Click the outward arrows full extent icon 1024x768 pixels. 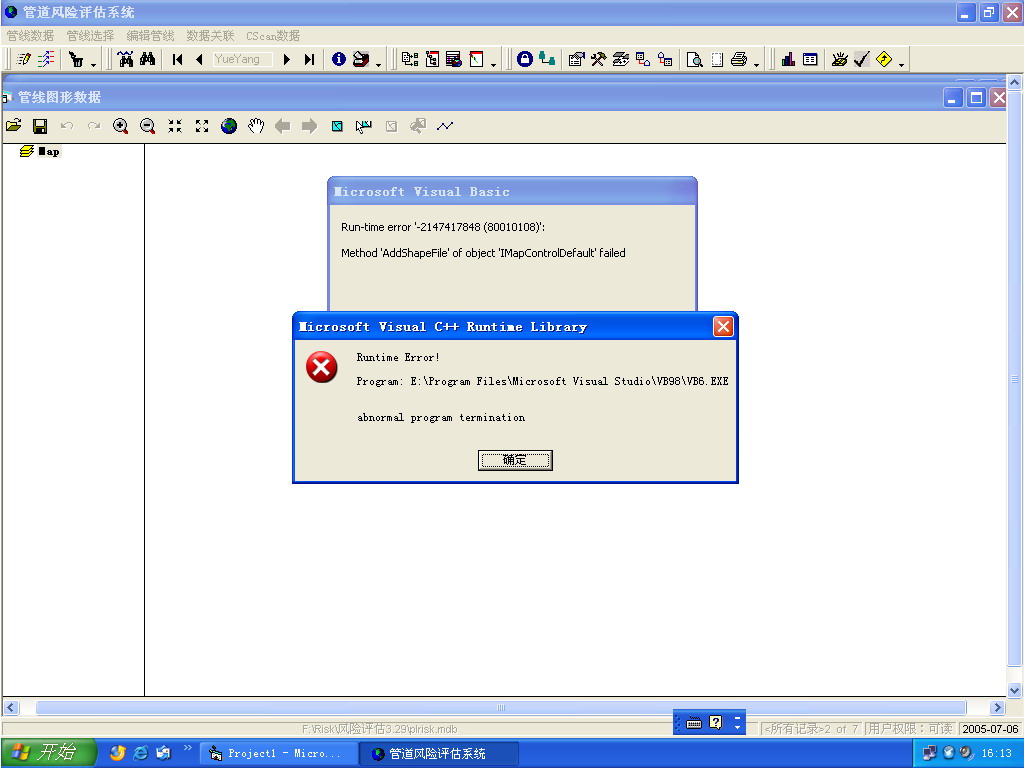click(202, 126)
